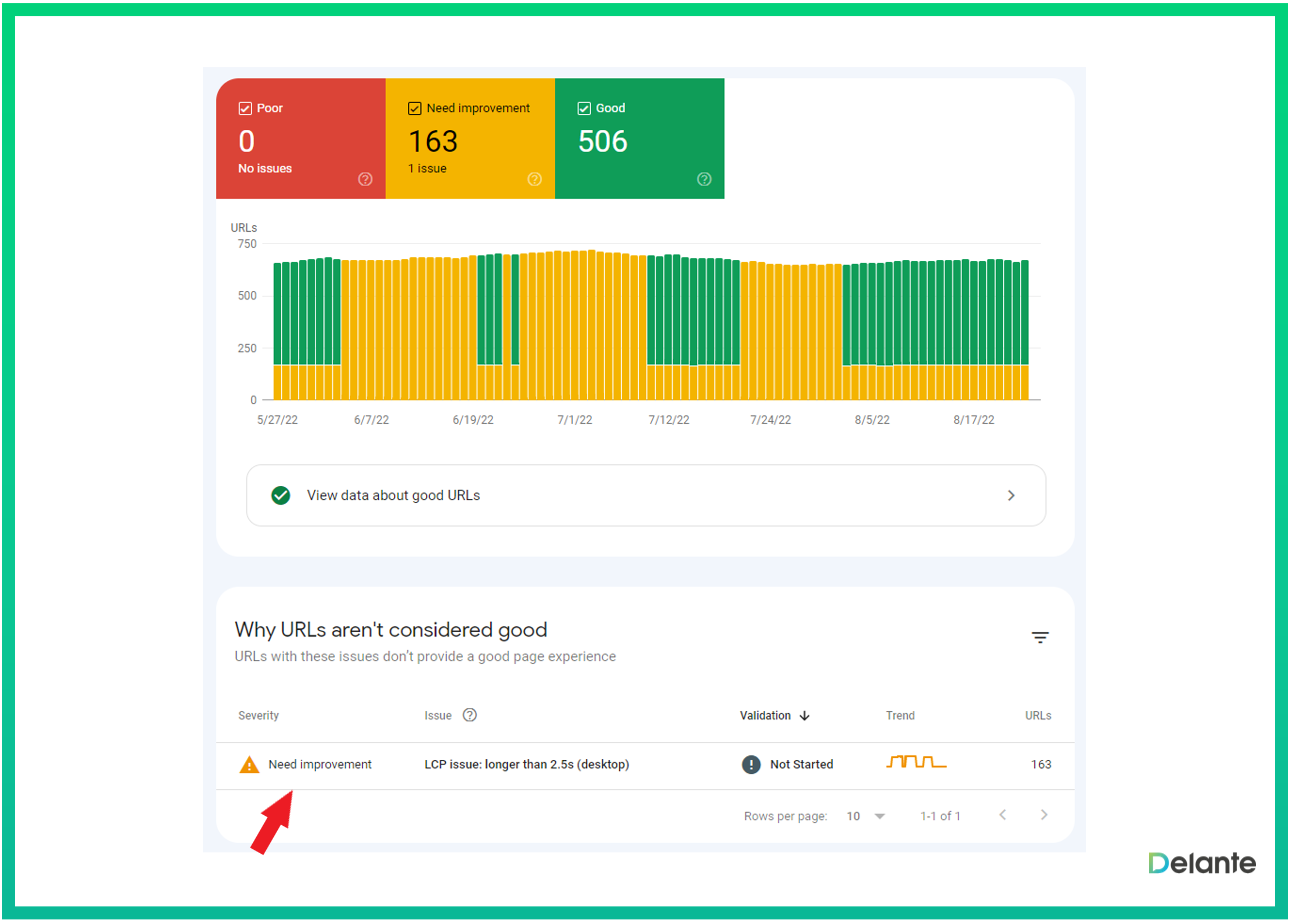Toggle the Good checkbox
Image resolution: width=1292 pixels, height=920 pixels.
pyautogui.click(x=584, y=108)
